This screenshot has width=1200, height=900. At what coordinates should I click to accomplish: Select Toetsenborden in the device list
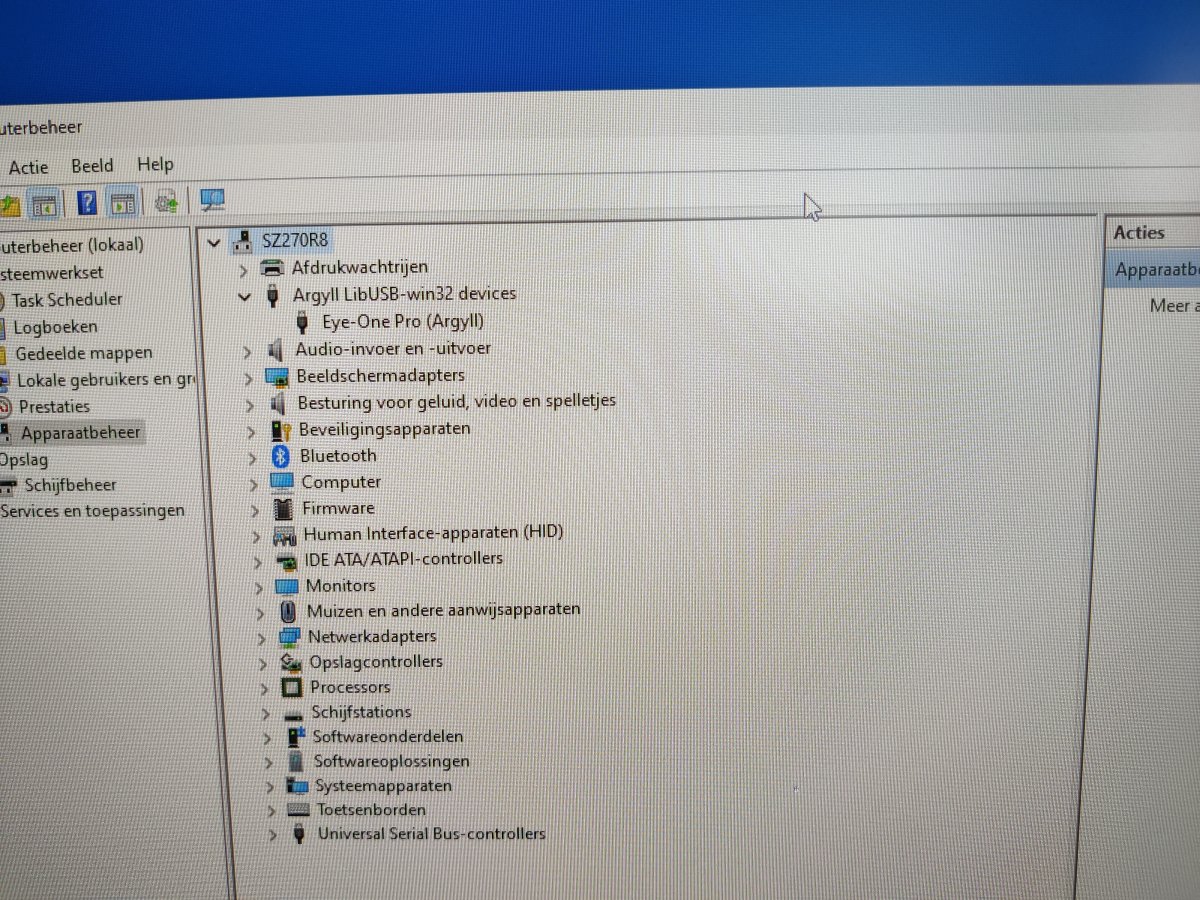coord(371,809)
